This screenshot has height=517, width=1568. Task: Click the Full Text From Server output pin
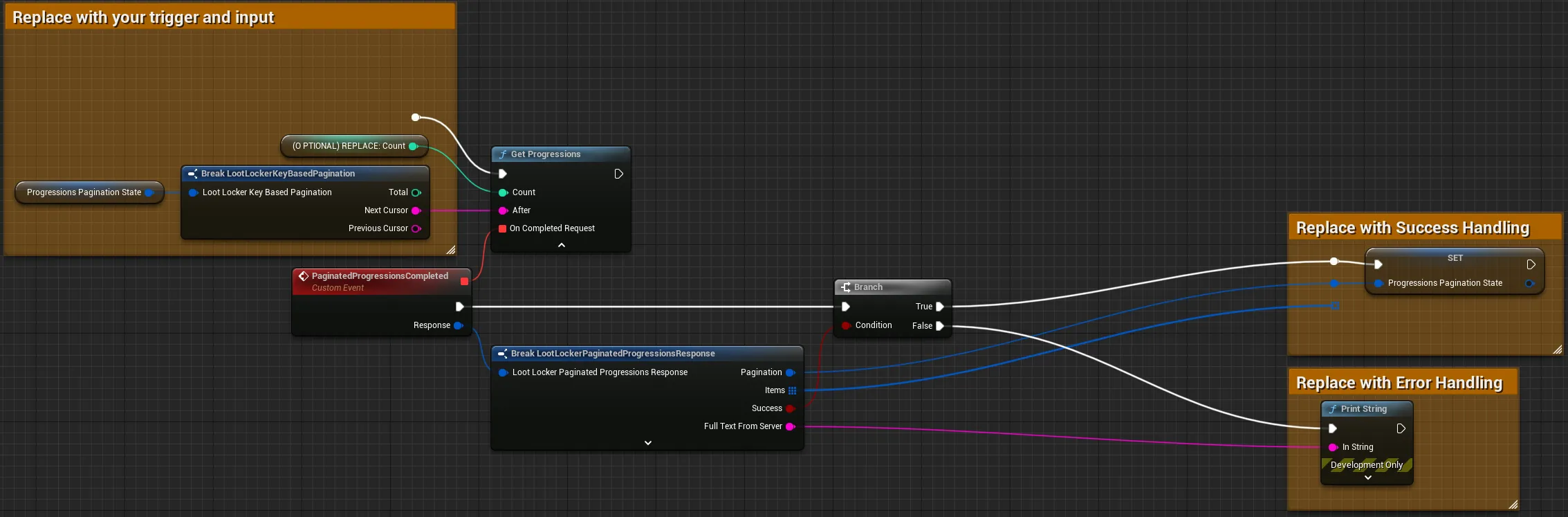(x=790, y=426)
